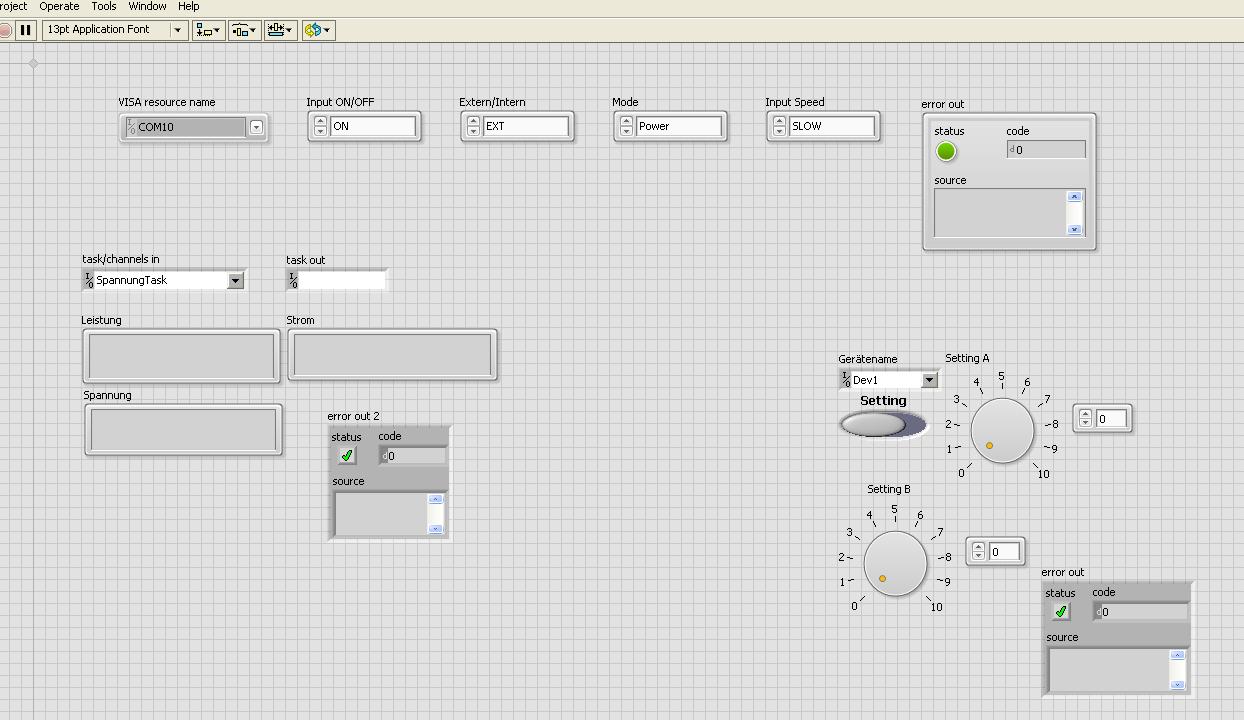This screenshot has width=1244, height=720.
Task: Open the Operate menu
Action: tap(59, 6)
